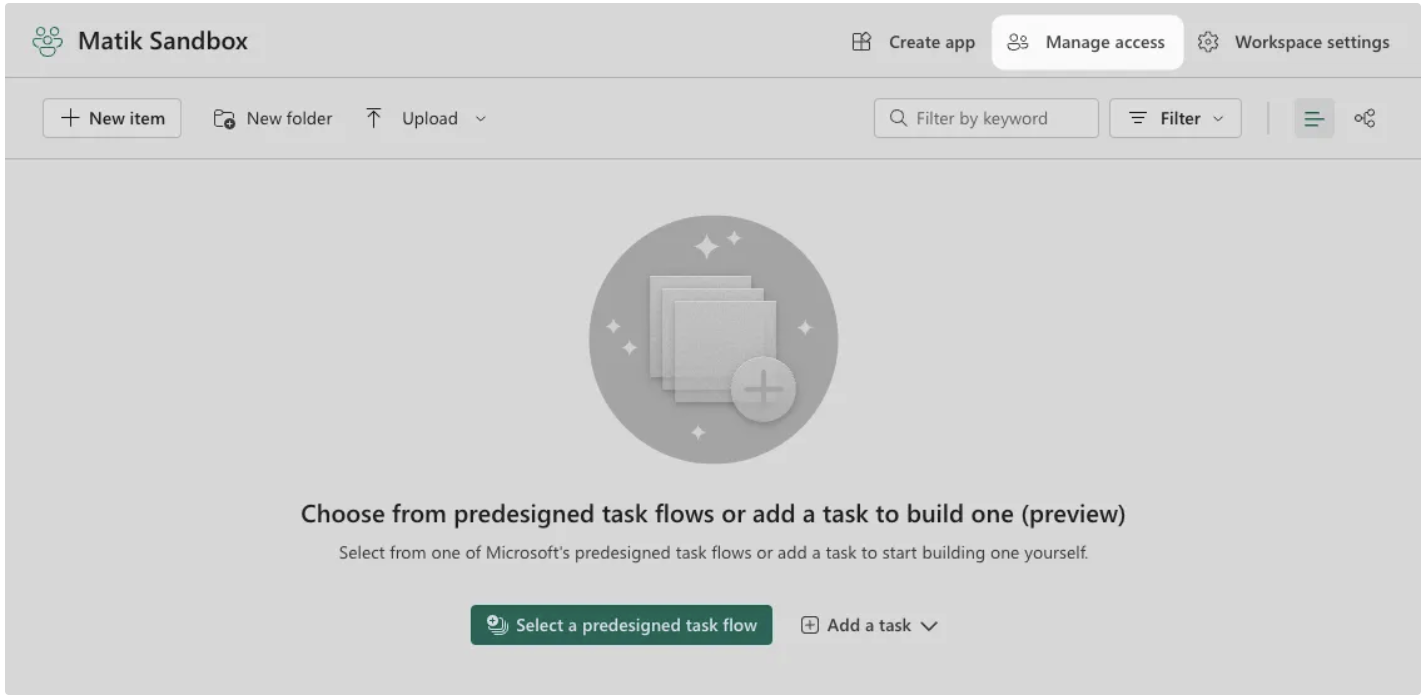The height and width of the screenshot is (700, 1426).
Task: Select a predesigned task flow
Action: (621, 625)
